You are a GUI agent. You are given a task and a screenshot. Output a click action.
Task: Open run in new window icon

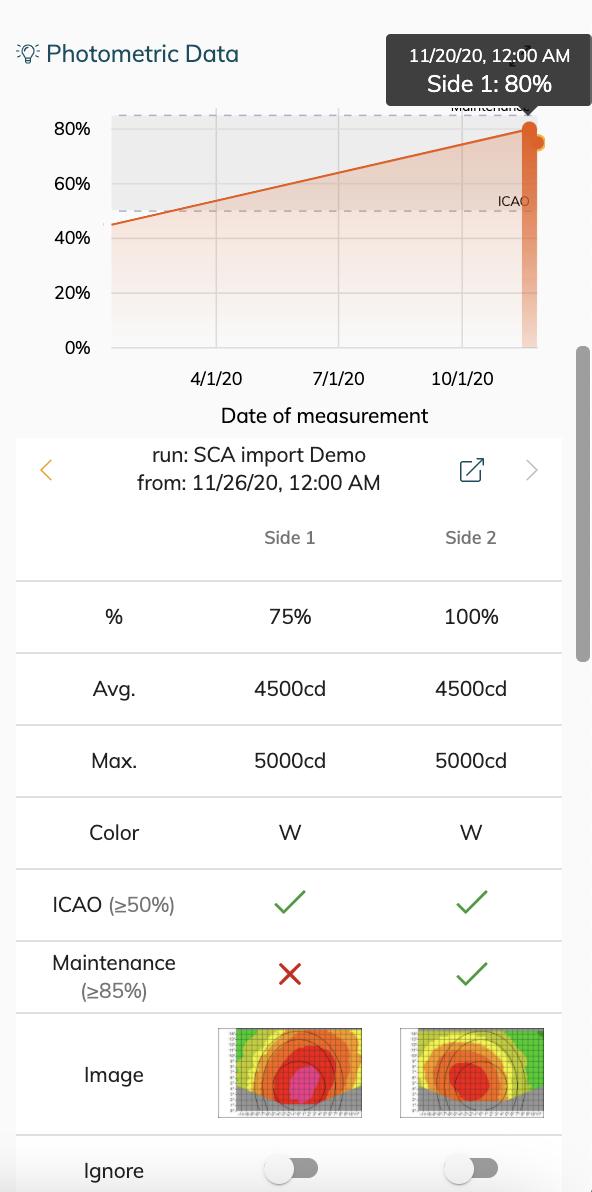(472, 470)
